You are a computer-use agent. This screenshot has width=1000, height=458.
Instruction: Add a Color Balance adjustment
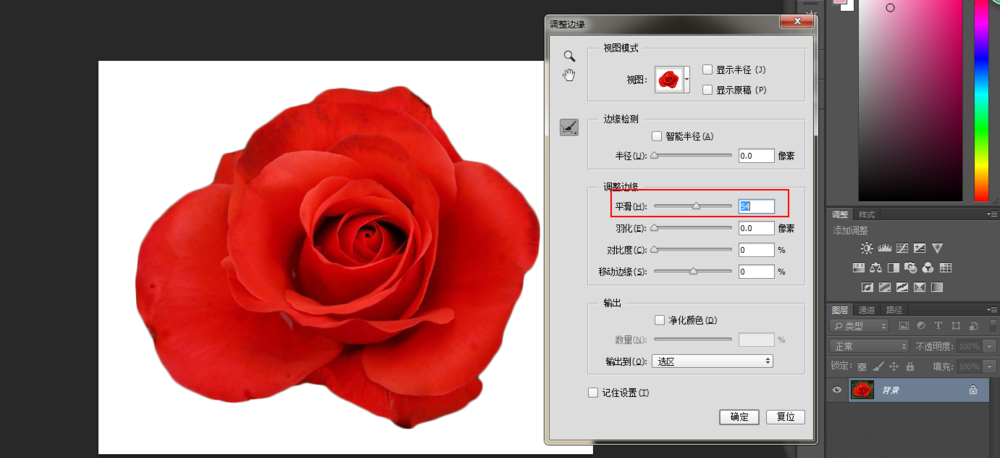[x=876, y=268]
